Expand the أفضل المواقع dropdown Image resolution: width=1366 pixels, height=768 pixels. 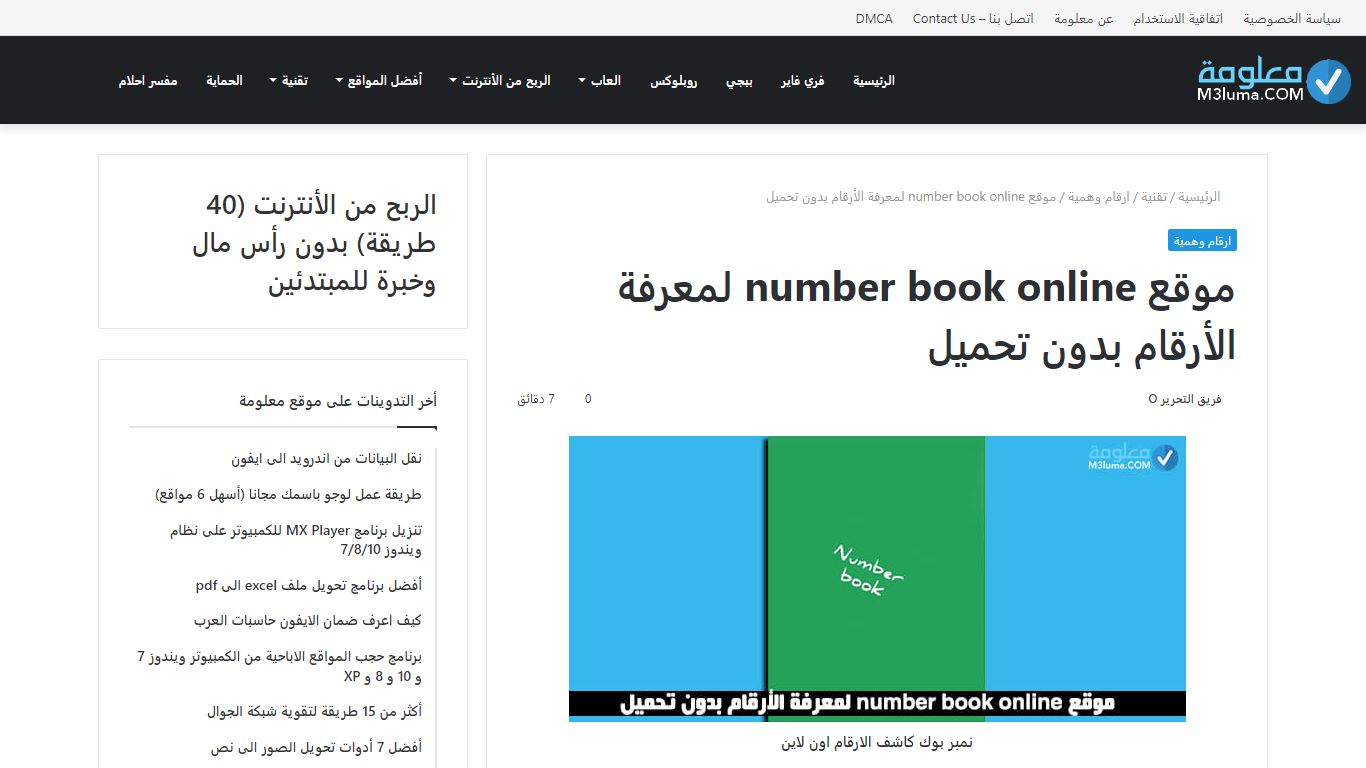[x=379, y=81]
